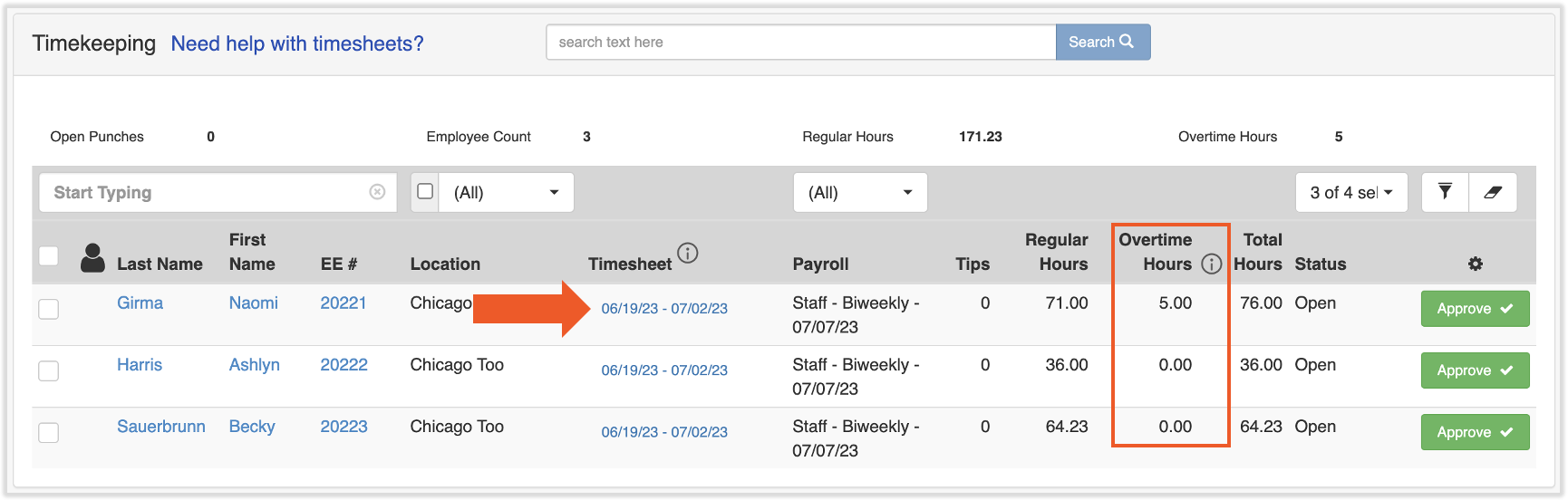Sort by the Regular Hours column header
1568x500 pixels.
(x=1056, y=252)
